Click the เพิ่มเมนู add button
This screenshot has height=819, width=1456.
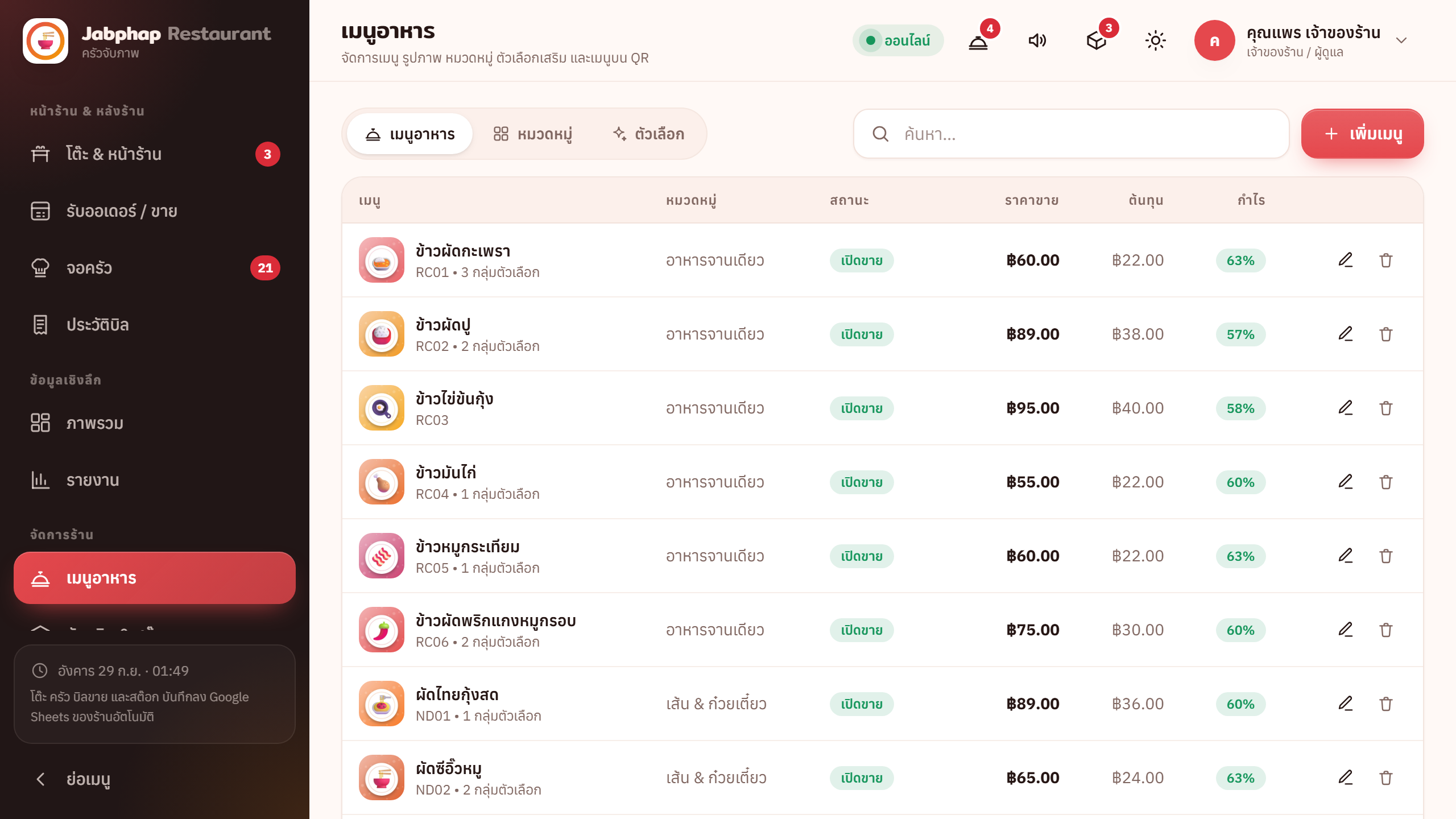1362,134
